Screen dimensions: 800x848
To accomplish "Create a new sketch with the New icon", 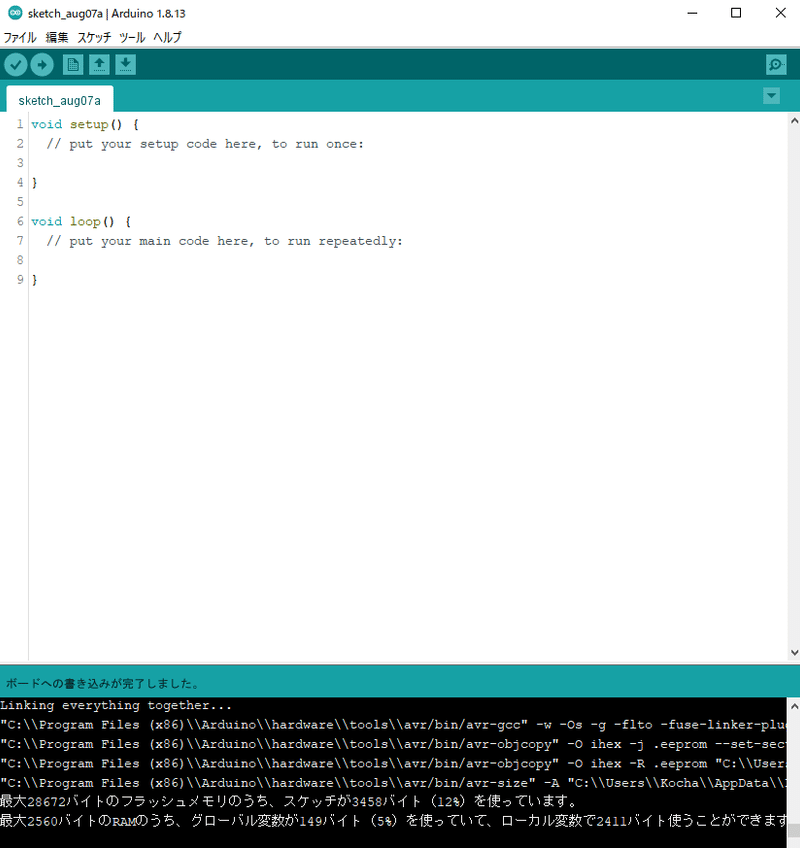I will click(x=72, y=65).
